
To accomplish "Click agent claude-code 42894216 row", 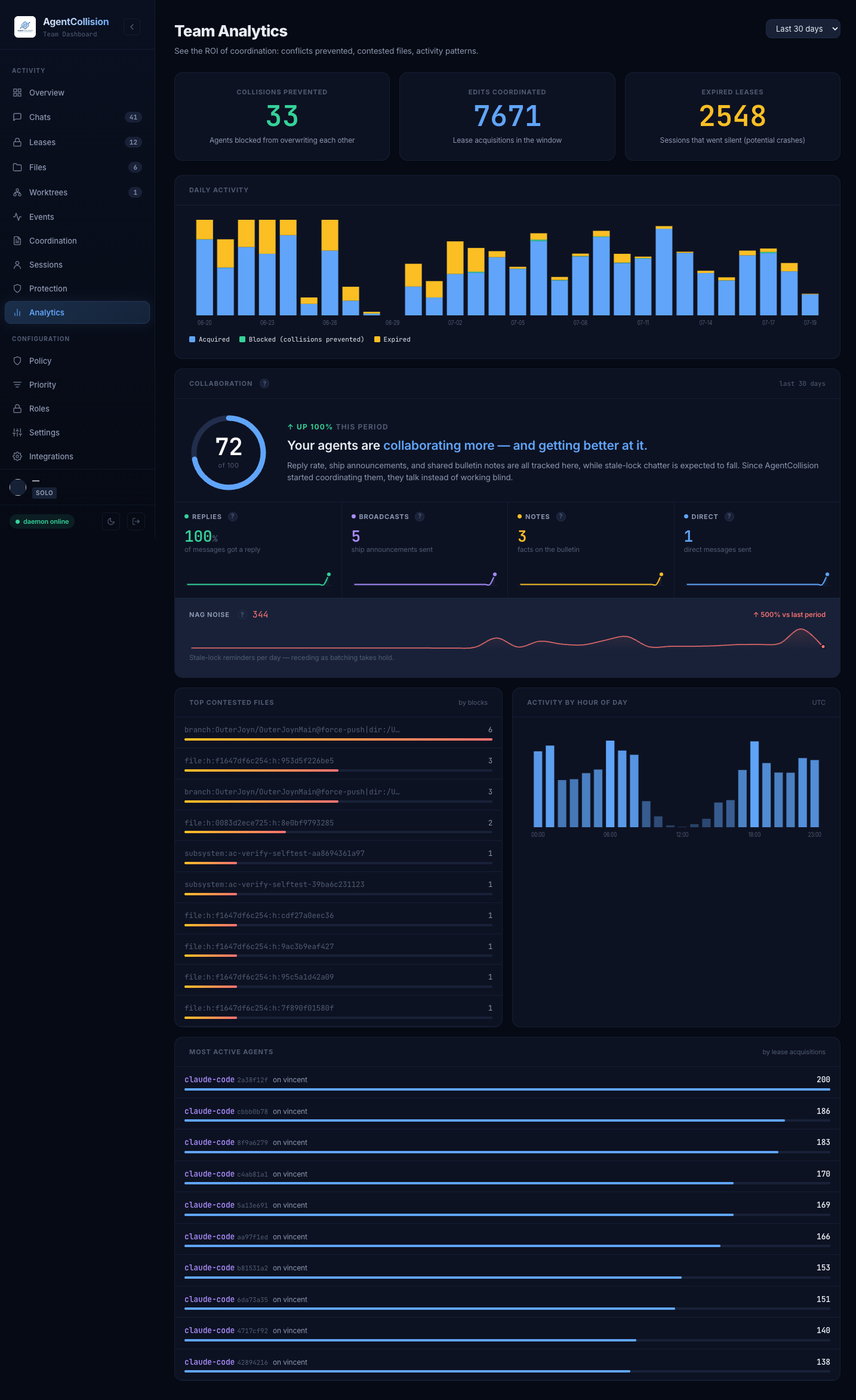I will click(x=507, y=1365).
